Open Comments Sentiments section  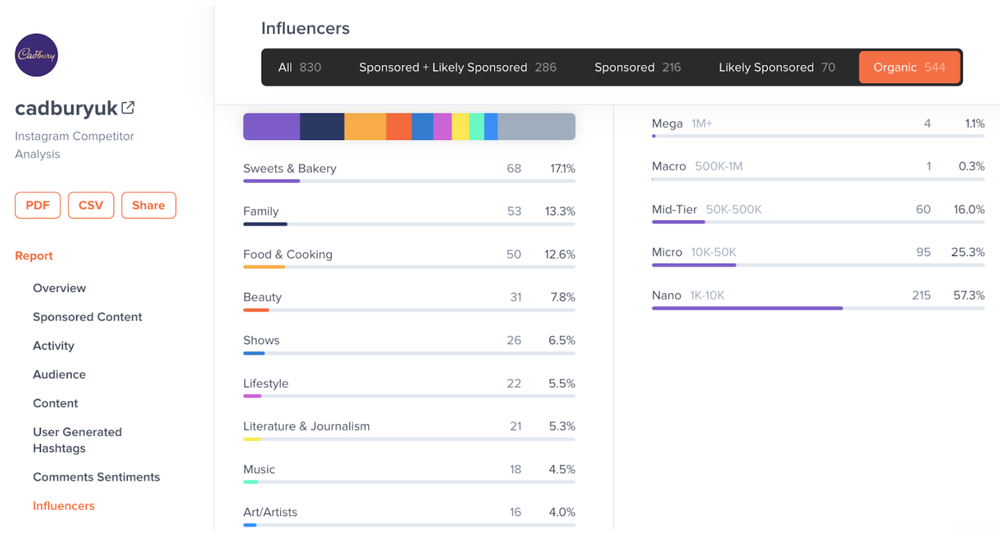point(96,477)
